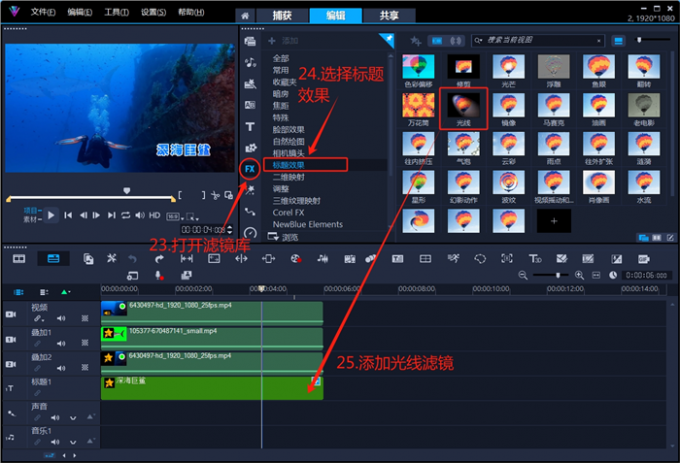The height and width of the screenshot is (463, 680).
Task: Expand the 音乐1 track chevron
Action: click(x=73, y=442)
